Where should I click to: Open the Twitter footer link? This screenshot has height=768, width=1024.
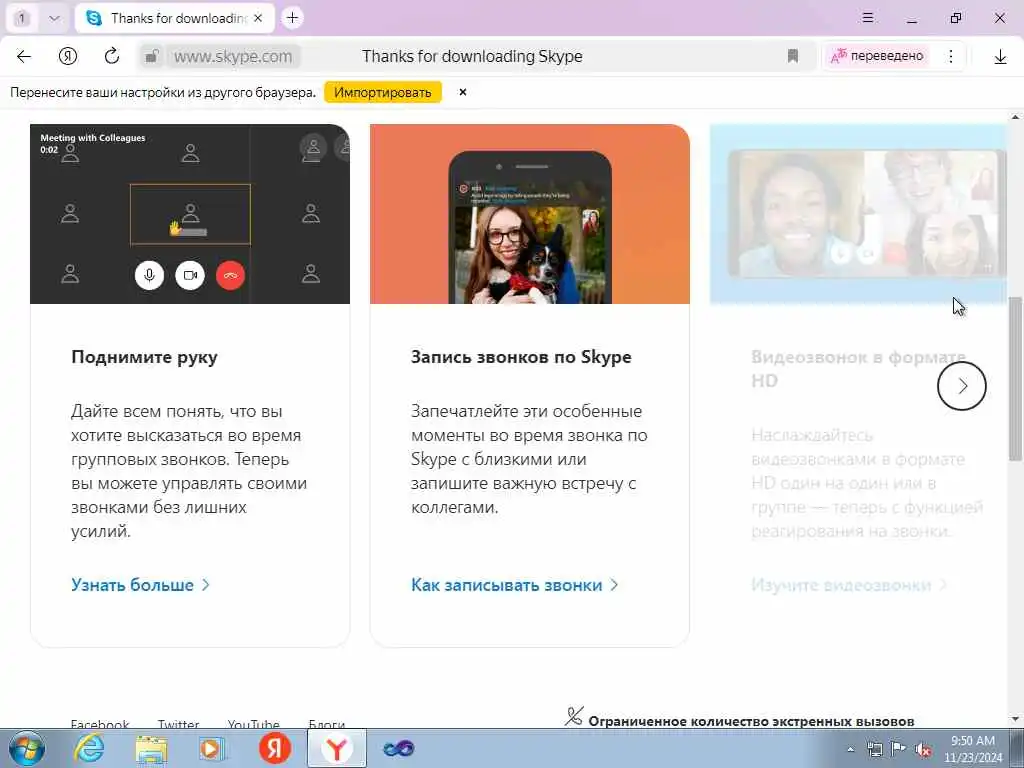click(x=178, y=724)
